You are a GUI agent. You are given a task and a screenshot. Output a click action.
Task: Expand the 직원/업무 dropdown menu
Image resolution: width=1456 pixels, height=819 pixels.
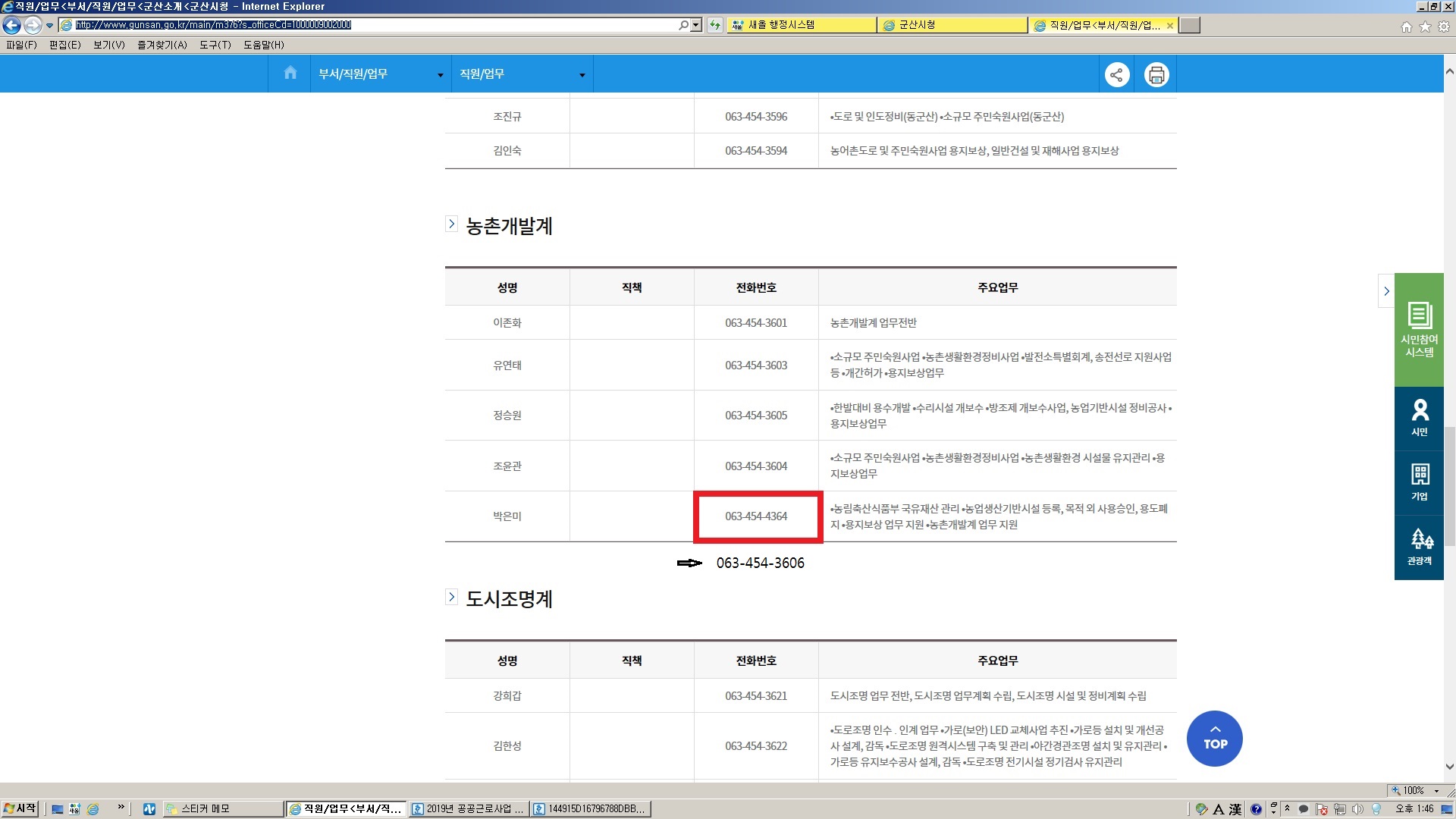pyautogui.click(x=522, y=74)
